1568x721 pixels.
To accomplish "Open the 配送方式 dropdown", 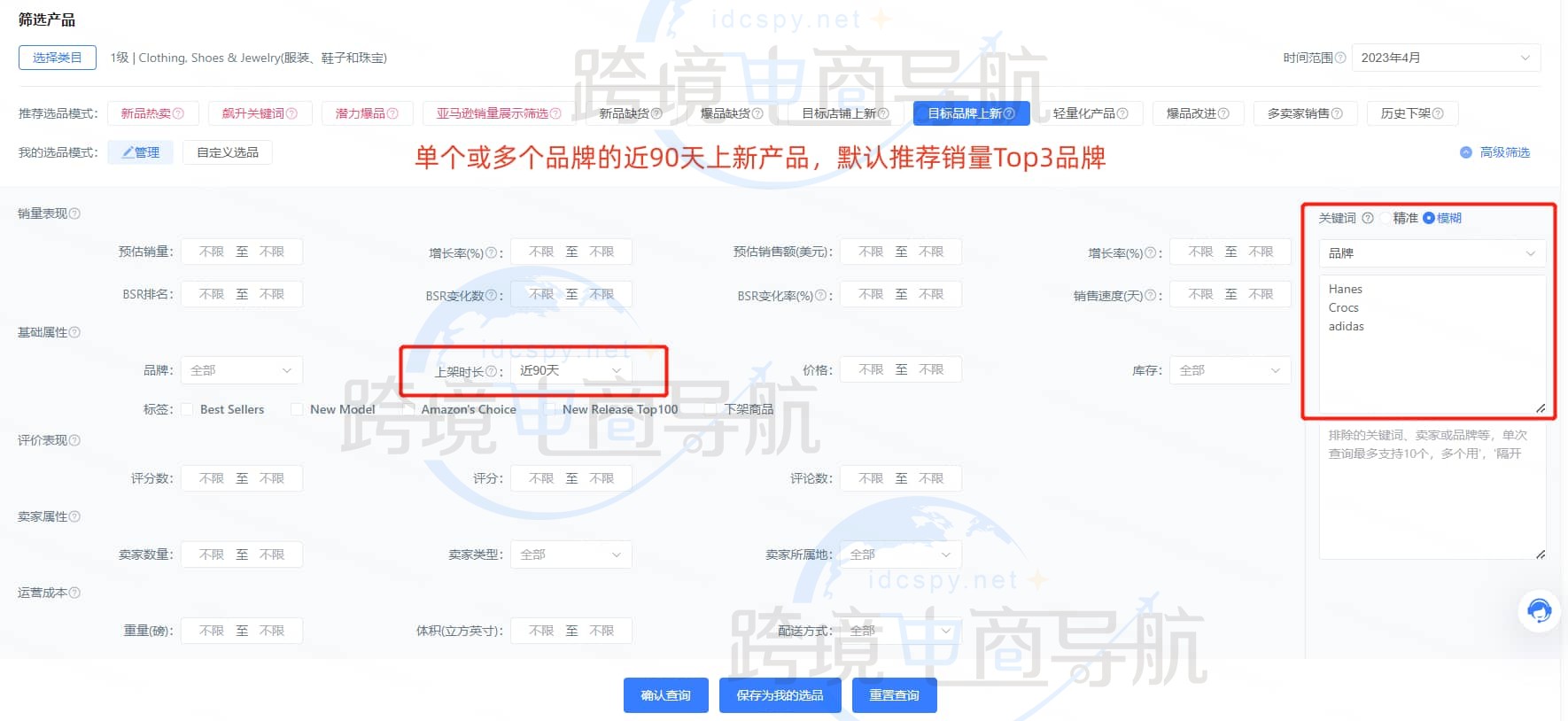I will coord(901,631).
